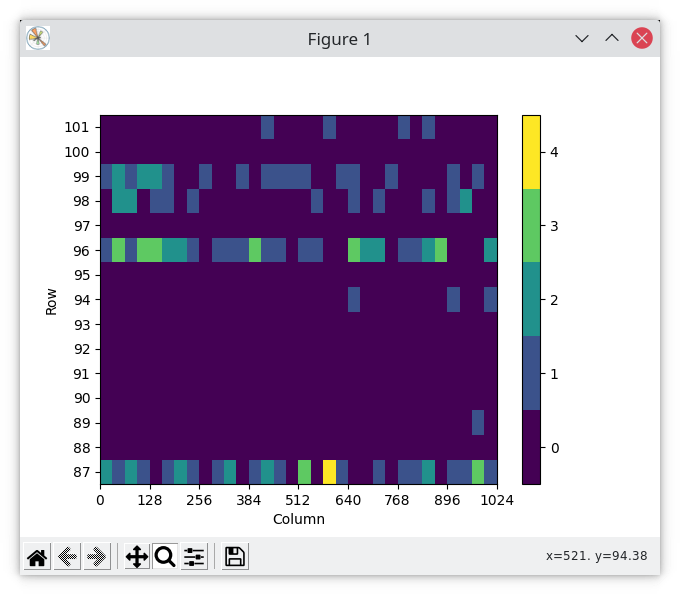Click the colorbar tick label '2'
680x595 pixels.
[554, 300]
